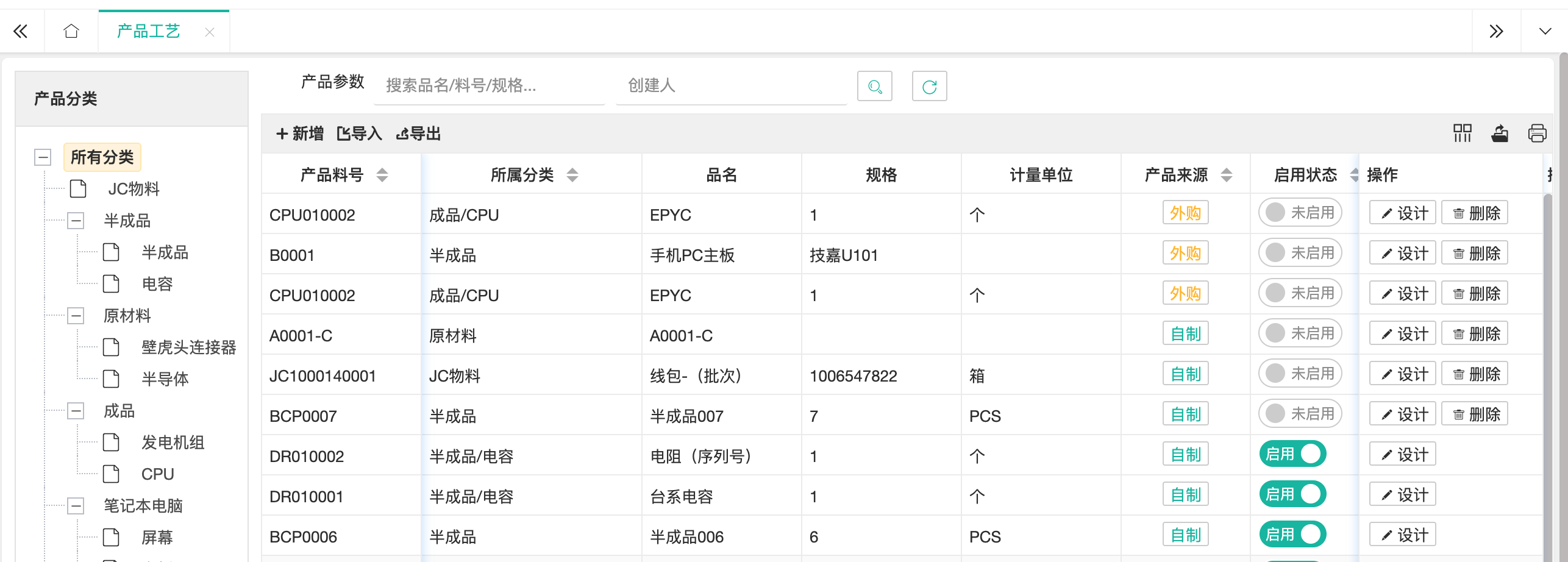1568x562 pixels.
Task: Click the table's vertical scrollbar
Action: click(1547, 366)
